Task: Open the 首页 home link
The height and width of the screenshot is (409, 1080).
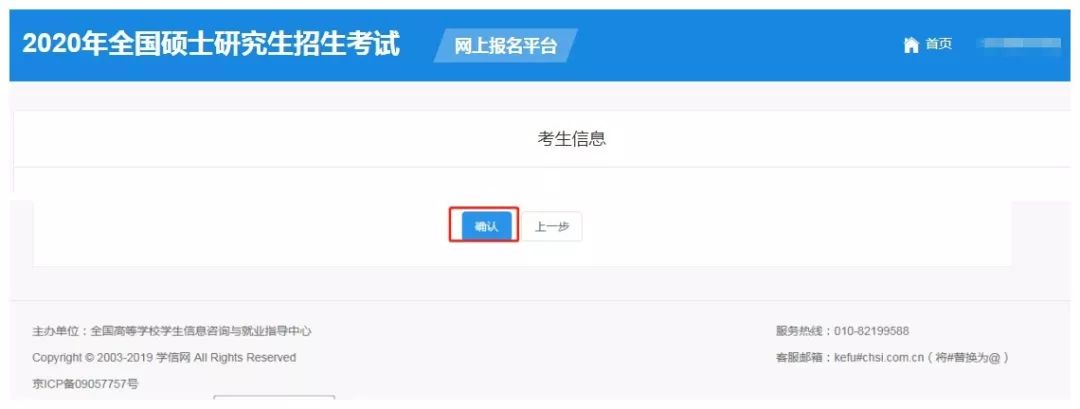Action: point(938,45)
